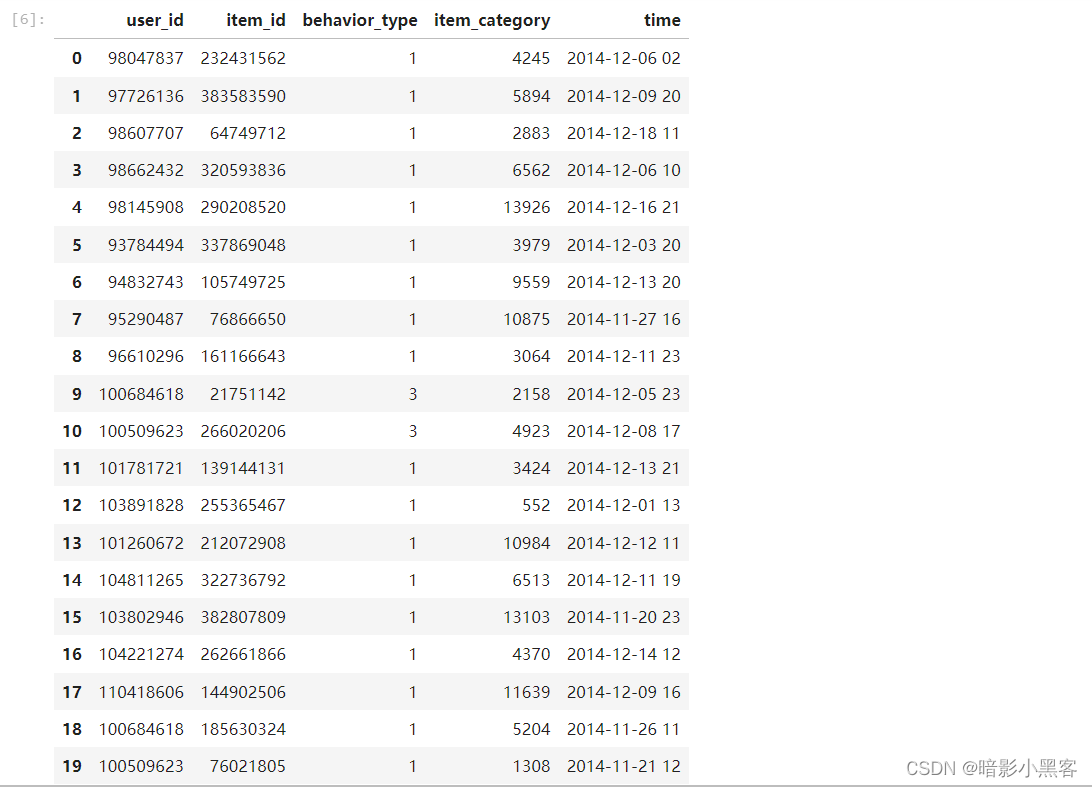Image resolution: width=1092 pixels, height=787 pixels.
Task: Click the item_category column header
Action: point(492,21)
